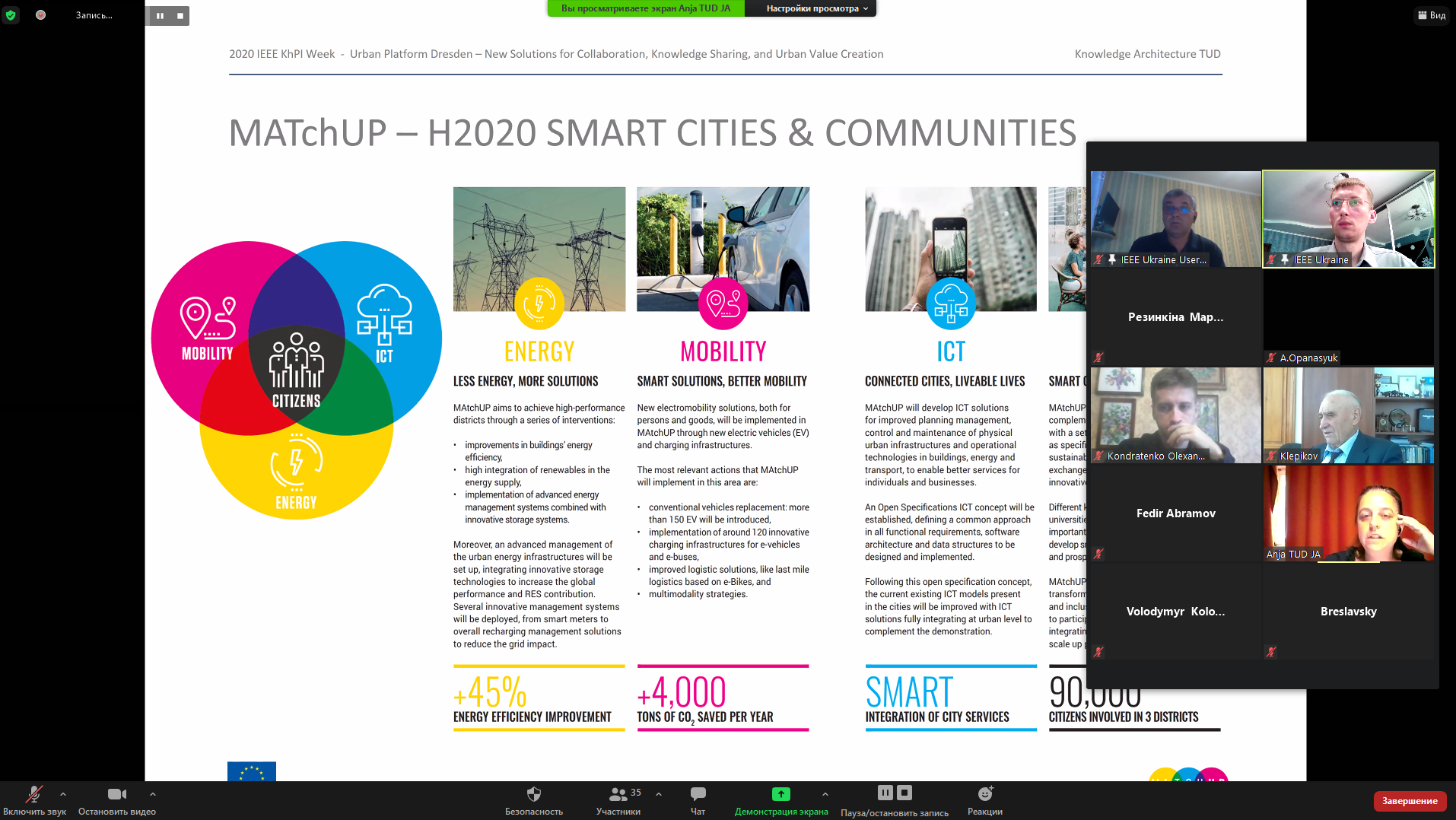Expand video options arrow next to camera
Viewport: 1456px width, 820px height.
point(153,794)
